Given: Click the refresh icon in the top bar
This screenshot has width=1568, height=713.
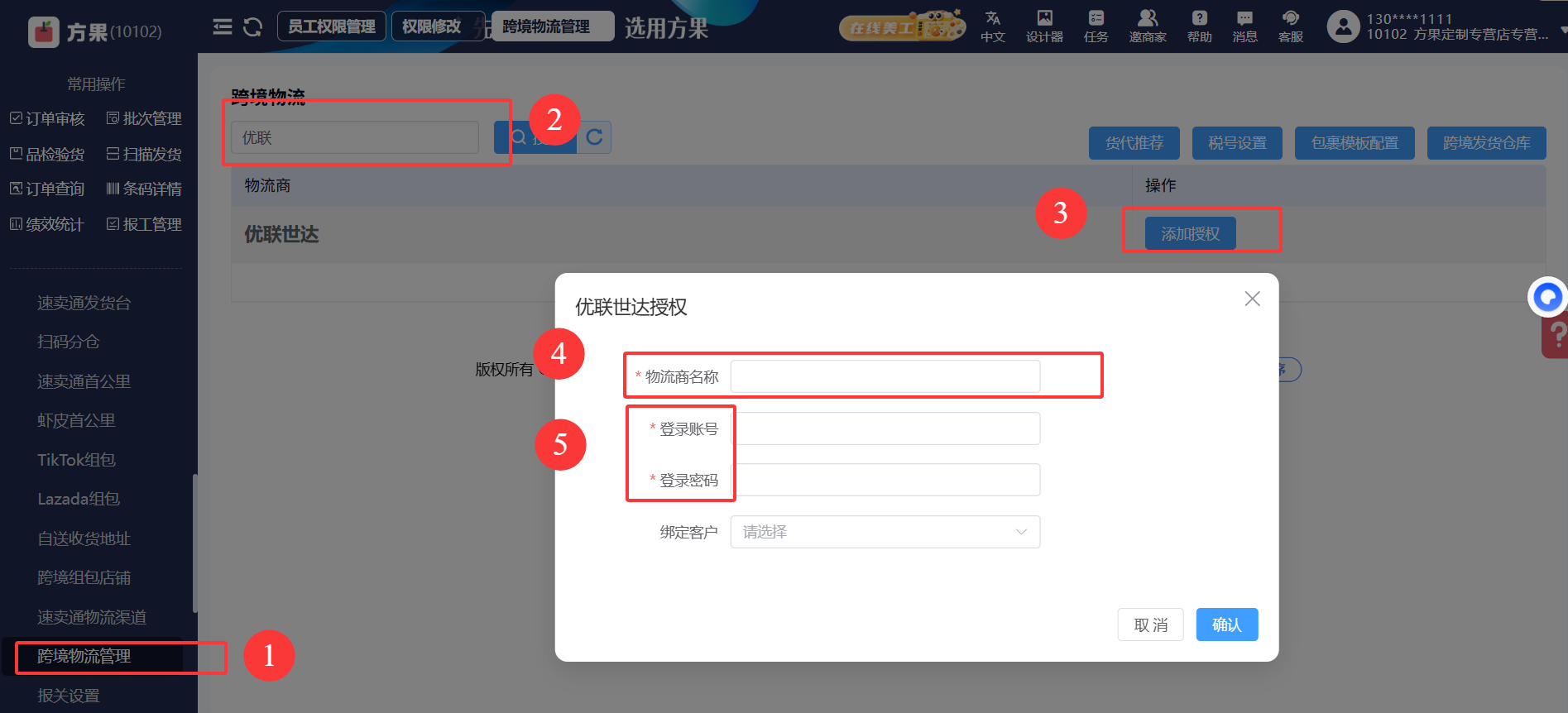Looking at the screenshot, I should [x=253, y=27].
